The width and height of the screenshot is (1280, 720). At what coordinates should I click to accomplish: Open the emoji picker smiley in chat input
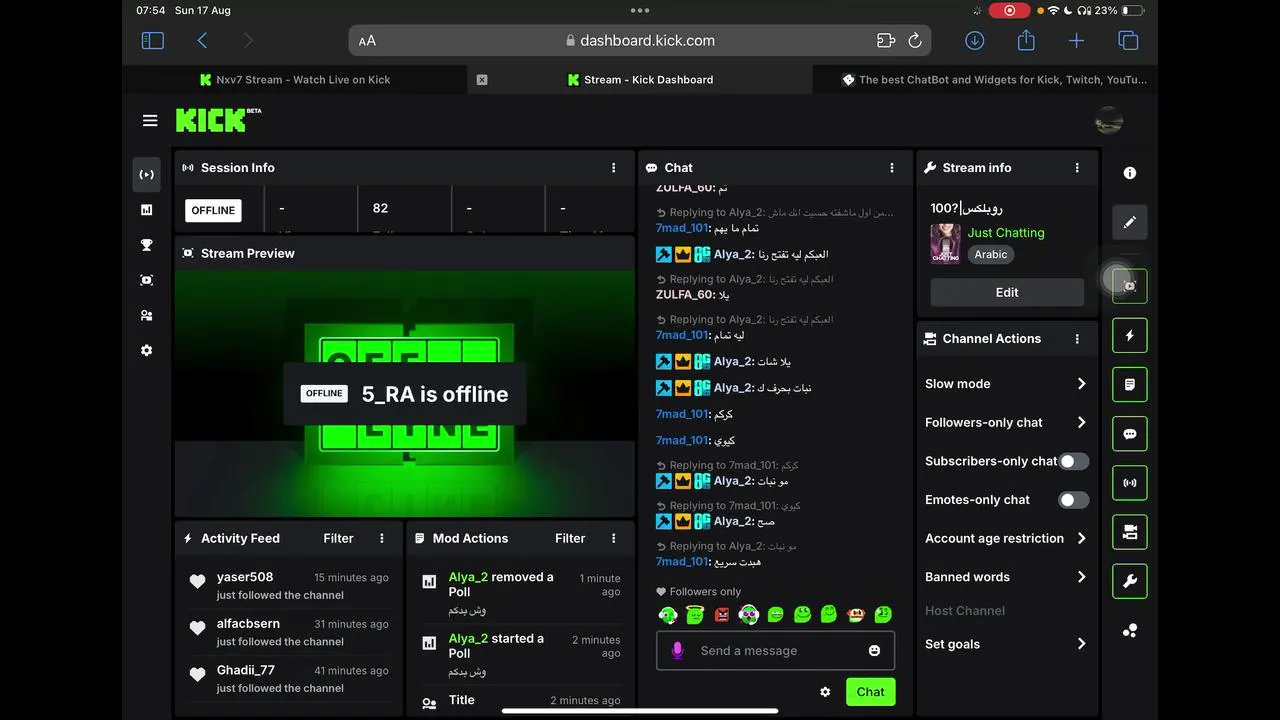click(875, 651)
